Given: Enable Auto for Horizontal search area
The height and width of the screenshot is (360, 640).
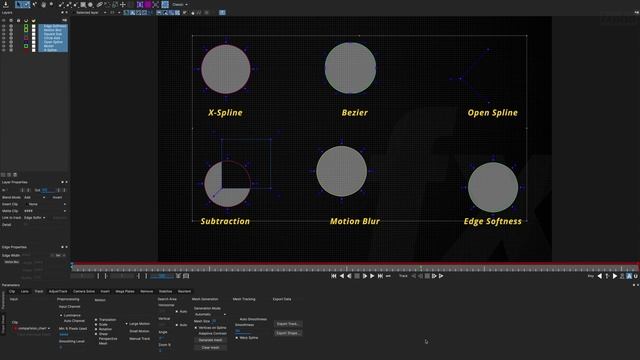Looking at the screenshot, I should tap(177, 311).
